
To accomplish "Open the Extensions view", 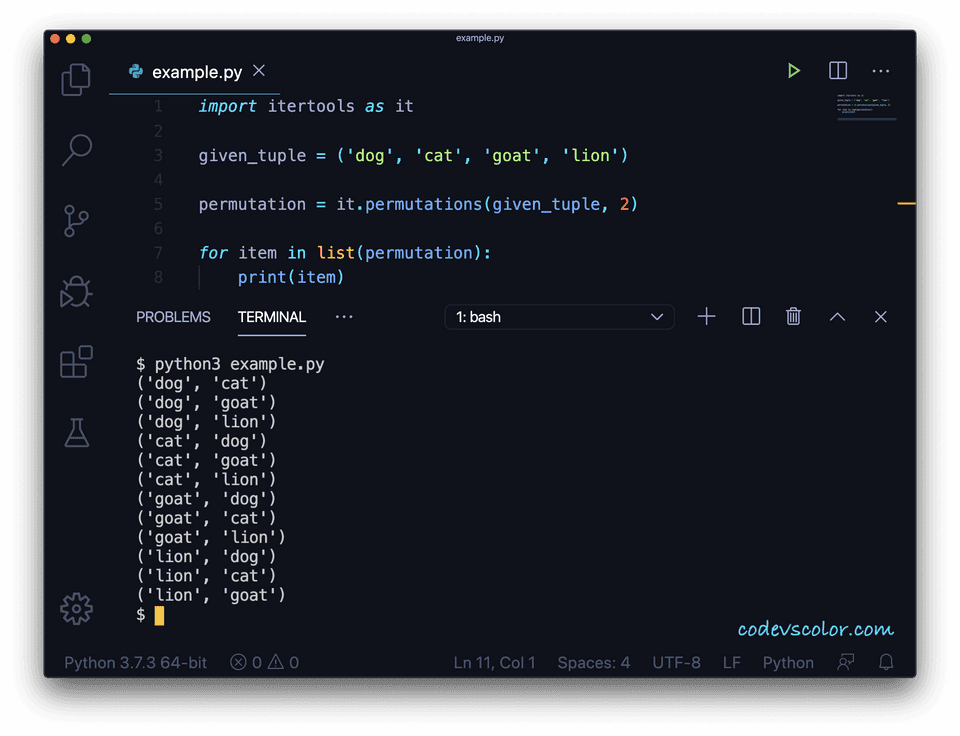I will [76, 362].
